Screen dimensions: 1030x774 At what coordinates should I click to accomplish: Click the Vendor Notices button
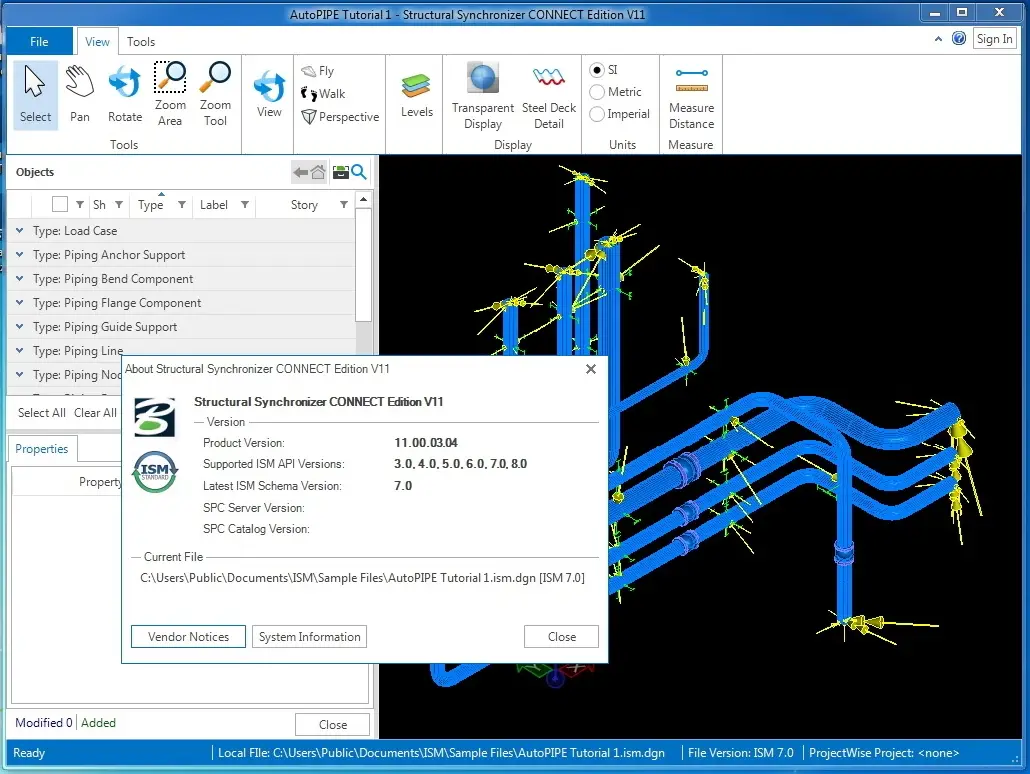coord(189,637)
